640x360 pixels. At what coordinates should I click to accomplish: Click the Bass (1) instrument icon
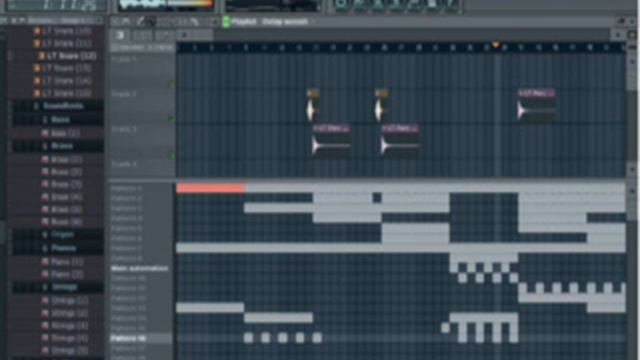tap(45, 133)
